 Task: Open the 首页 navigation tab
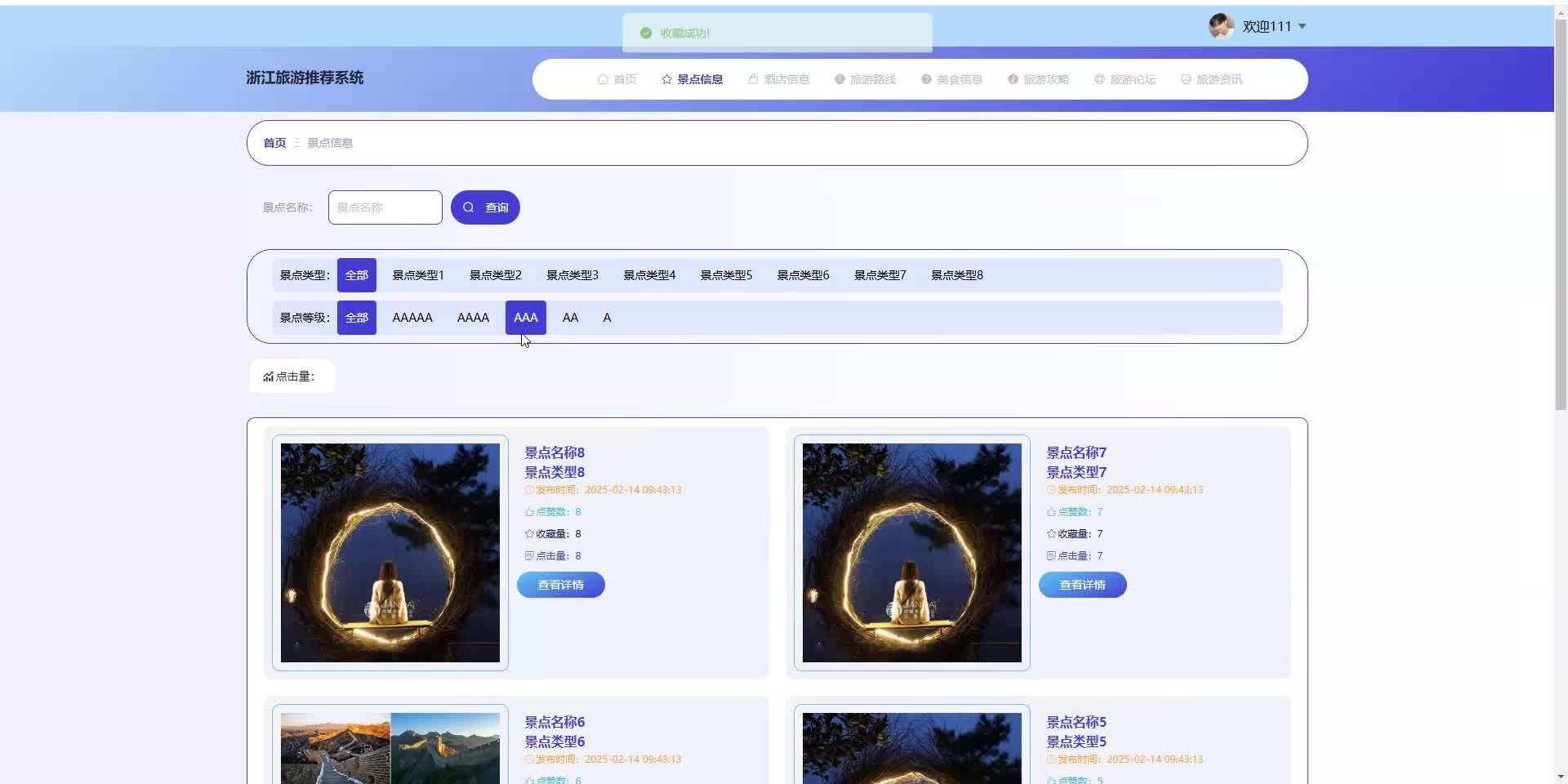tap(617, 79)
